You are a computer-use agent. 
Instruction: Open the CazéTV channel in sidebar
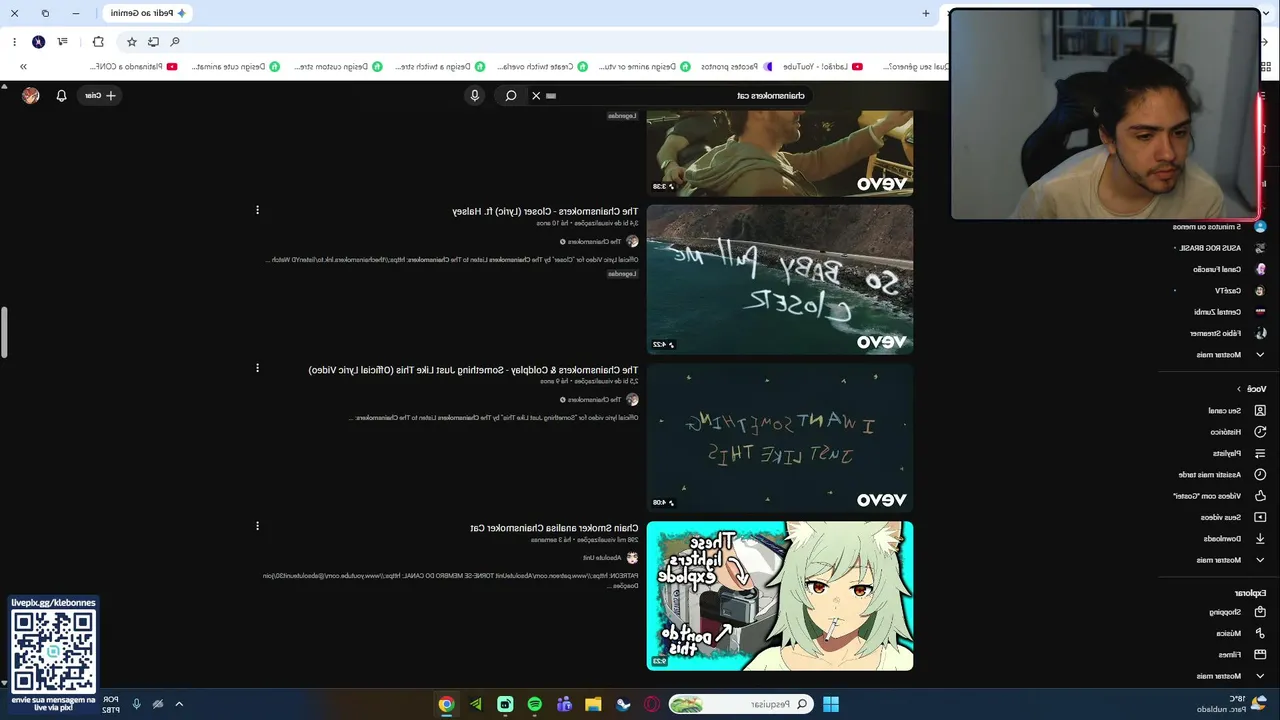point(1219,290)
